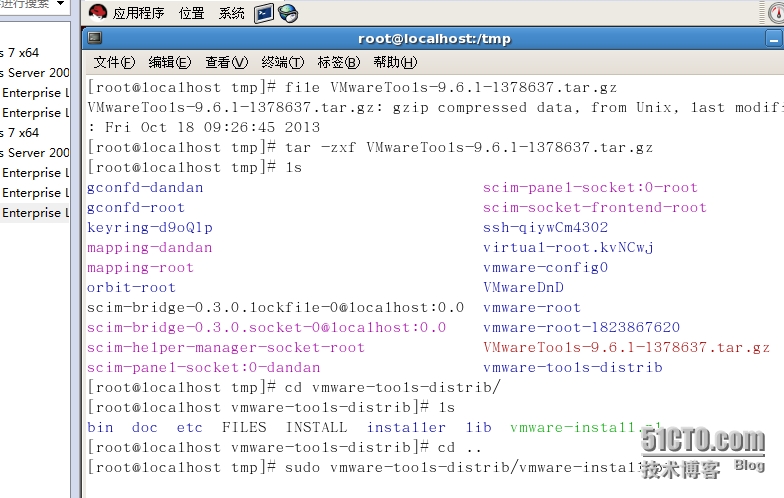Click the 'cd ..' command line
This screenshot has height=498, width=784.
click(x=284, y=448)
